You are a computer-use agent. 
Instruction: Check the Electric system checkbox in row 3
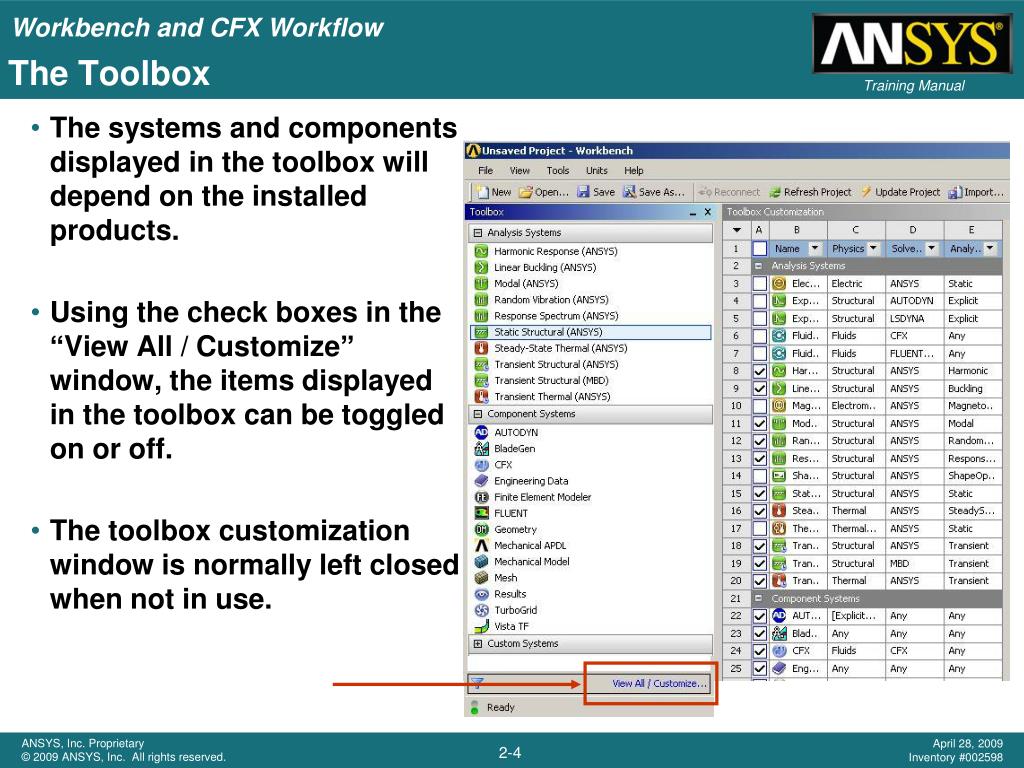coord(759,283)
